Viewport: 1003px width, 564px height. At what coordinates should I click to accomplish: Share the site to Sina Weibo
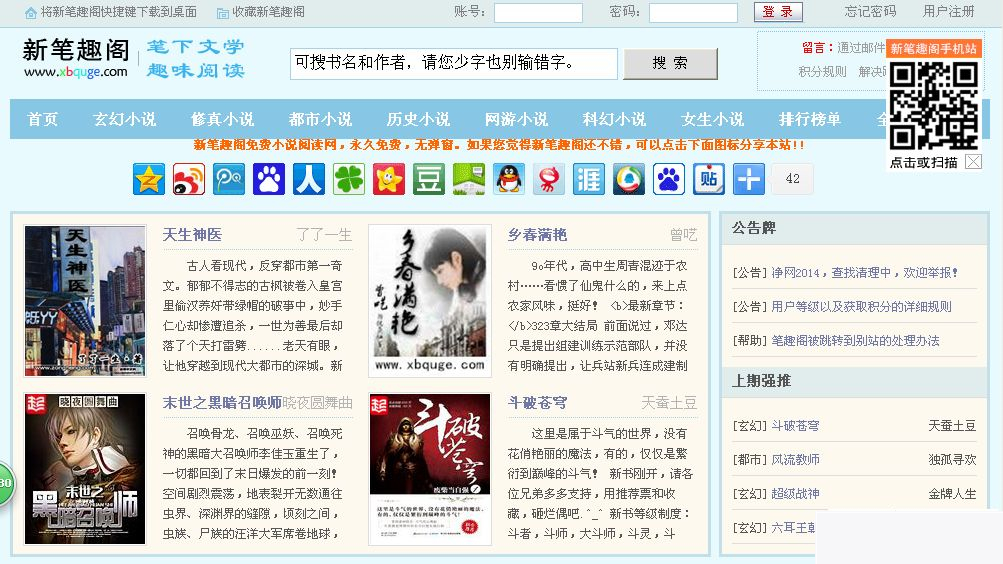tap(189, 179)
